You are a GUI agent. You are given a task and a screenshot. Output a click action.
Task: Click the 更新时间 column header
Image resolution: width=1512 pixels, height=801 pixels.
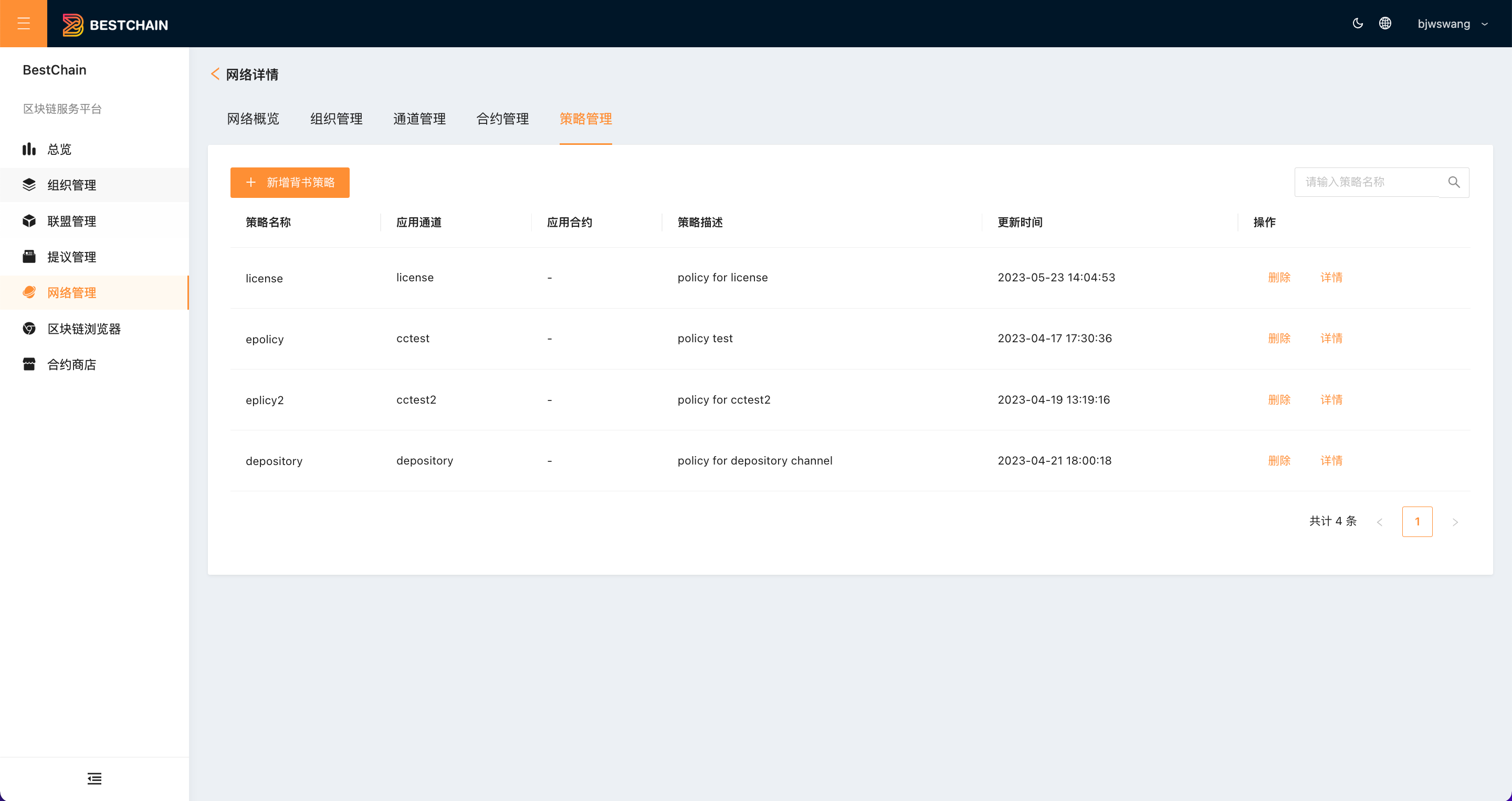tap(1020, 223)
